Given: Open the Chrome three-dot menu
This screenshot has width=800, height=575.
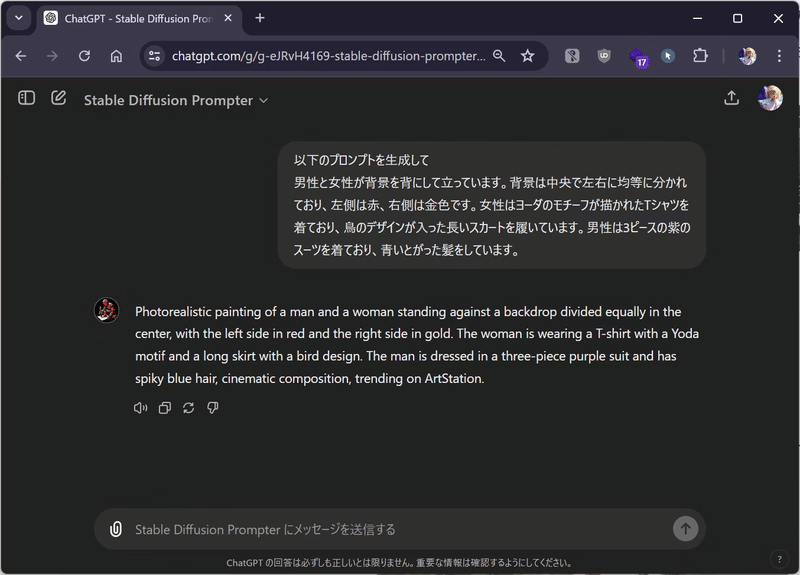Looking at the screenshot, I should point(779,56).
